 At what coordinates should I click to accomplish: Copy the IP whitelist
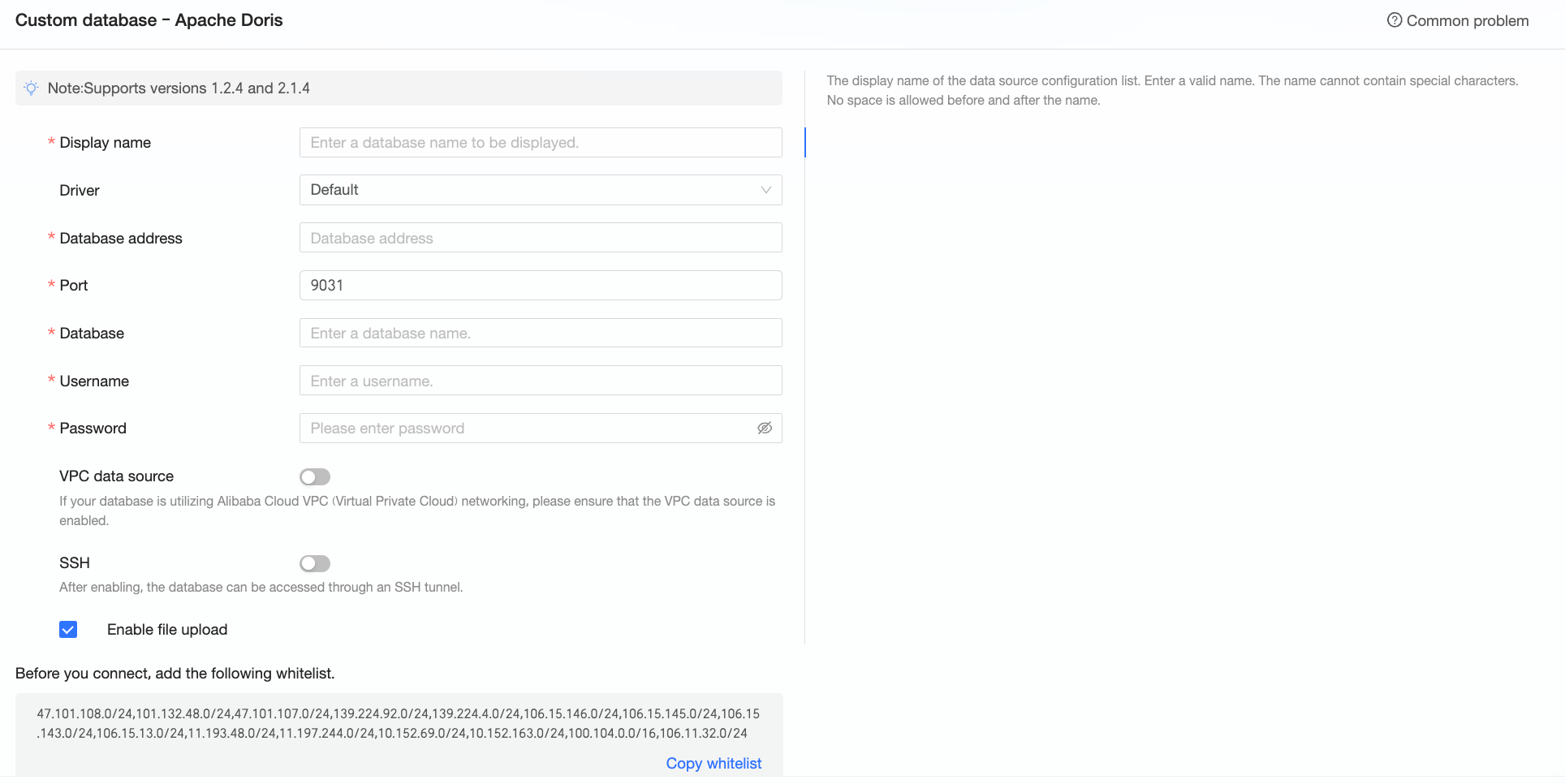(714, 764)
